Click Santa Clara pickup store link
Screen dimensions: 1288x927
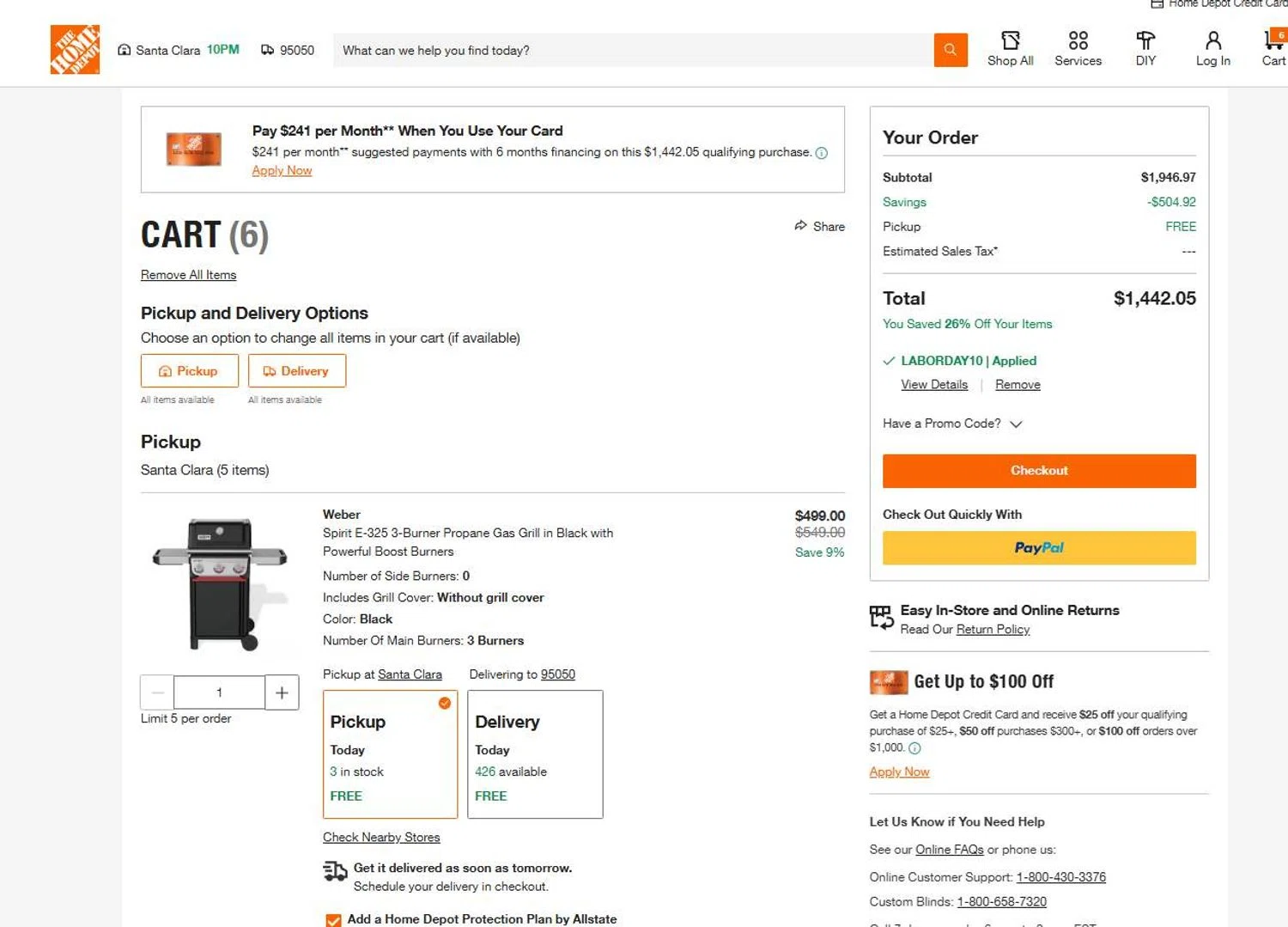[x=410, y=674]
